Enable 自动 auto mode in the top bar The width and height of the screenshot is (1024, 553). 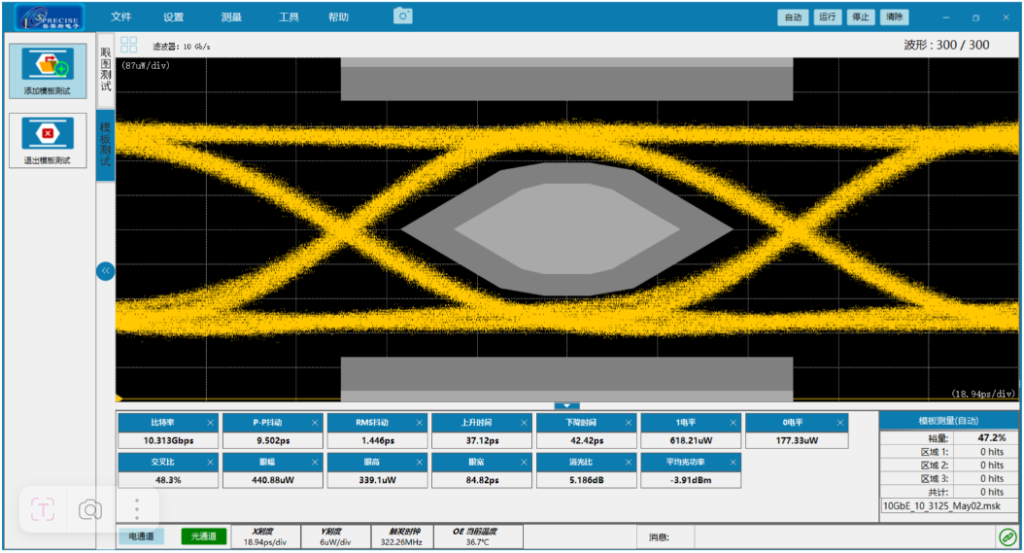(x=793, y=17)
